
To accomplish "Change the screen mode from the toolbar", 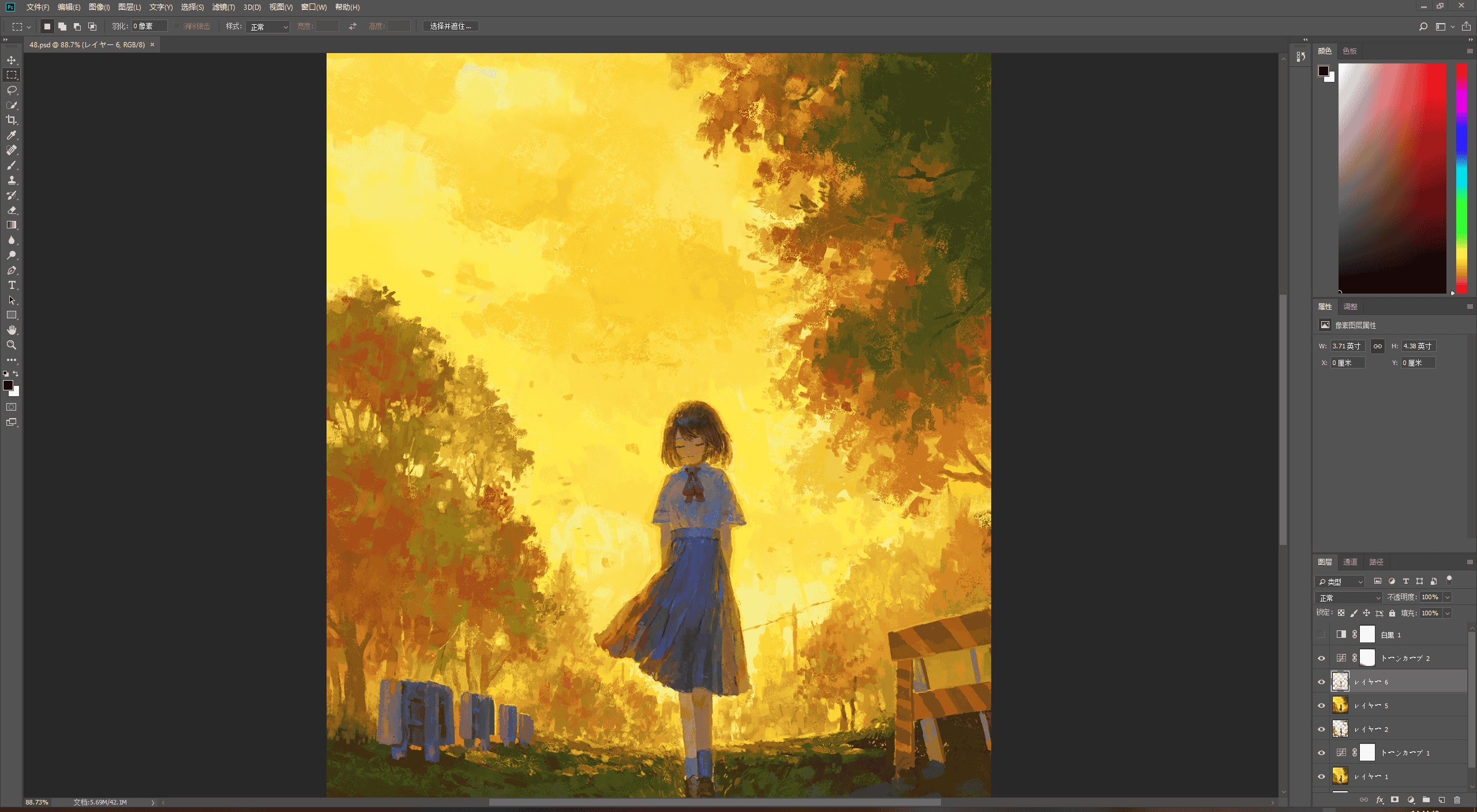I will (x=12, y=422).
